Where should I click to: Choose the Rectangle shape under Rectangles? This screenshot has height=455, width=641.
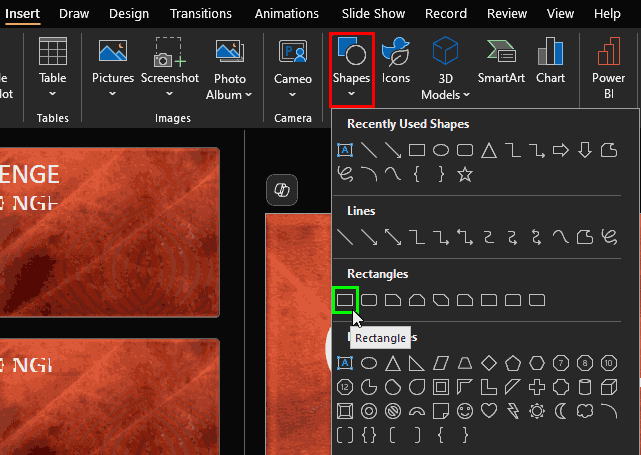point(345,300)
